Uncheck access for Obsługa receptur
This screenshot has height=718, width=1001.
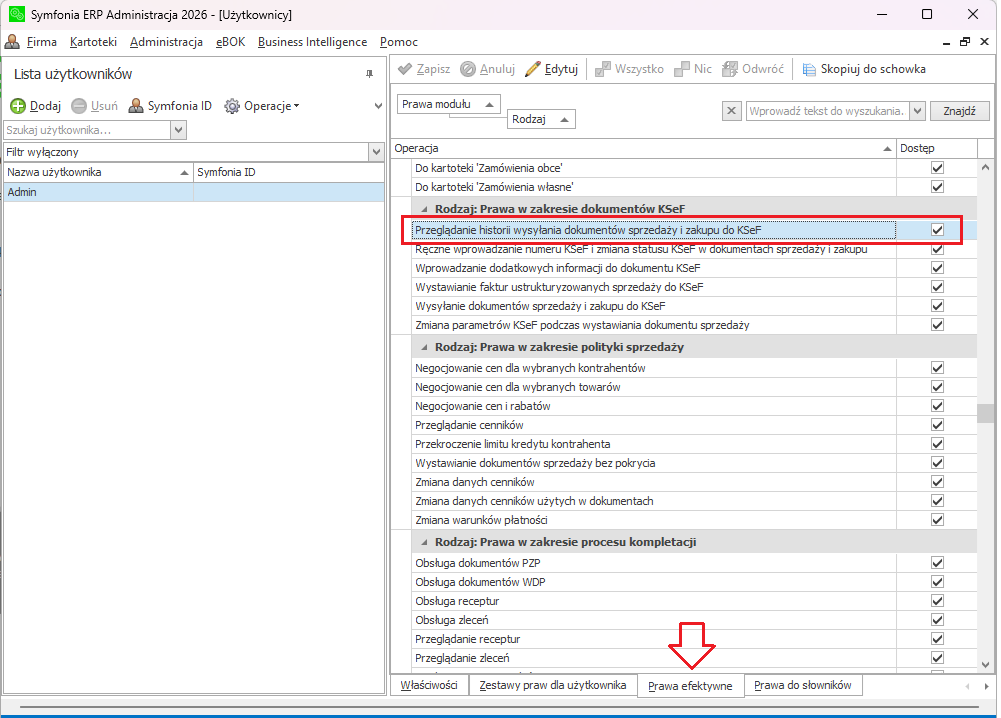(x=937, y=601)
